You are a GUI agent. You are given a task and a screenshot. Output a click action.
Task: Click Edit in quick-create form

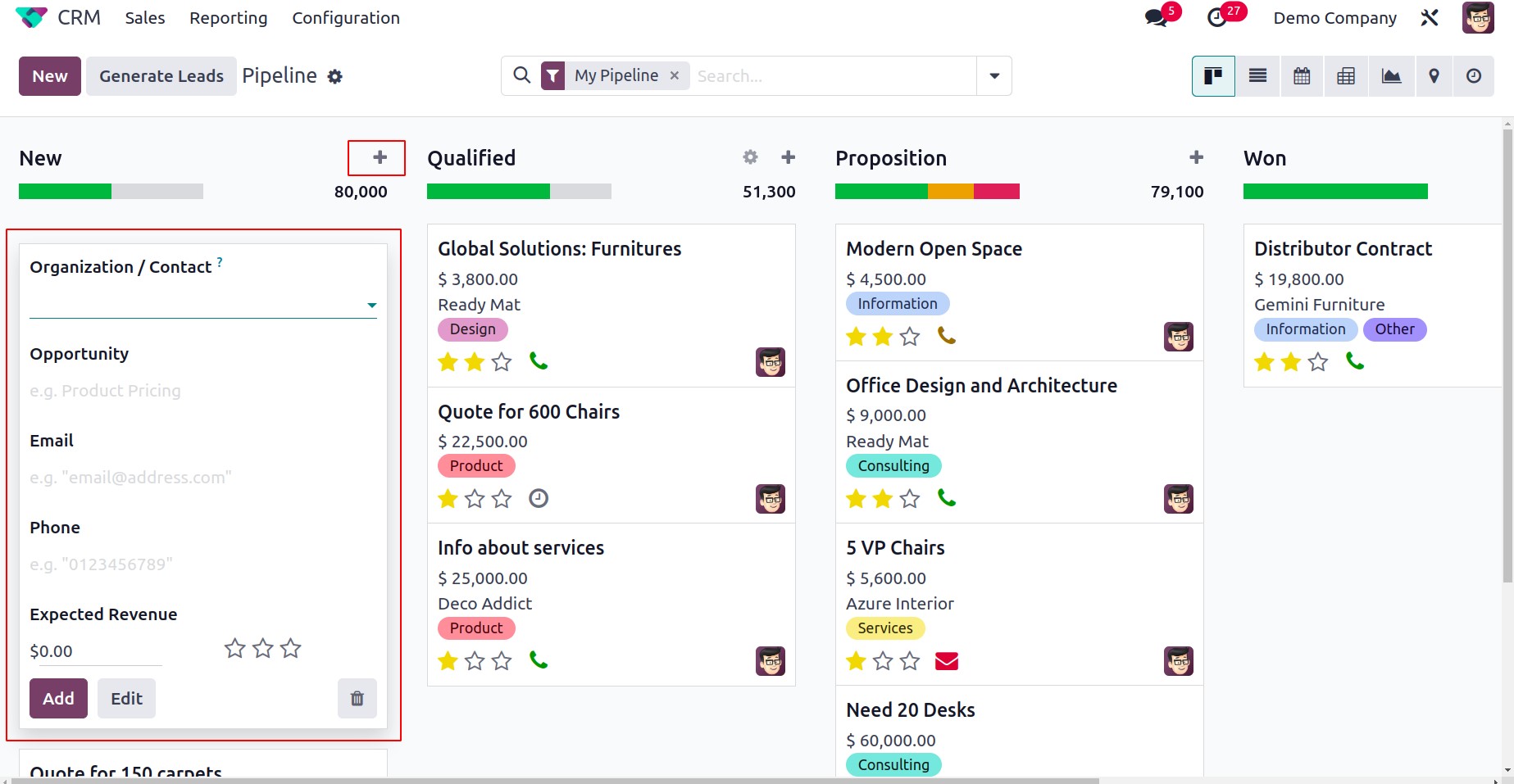pos(126,698)
